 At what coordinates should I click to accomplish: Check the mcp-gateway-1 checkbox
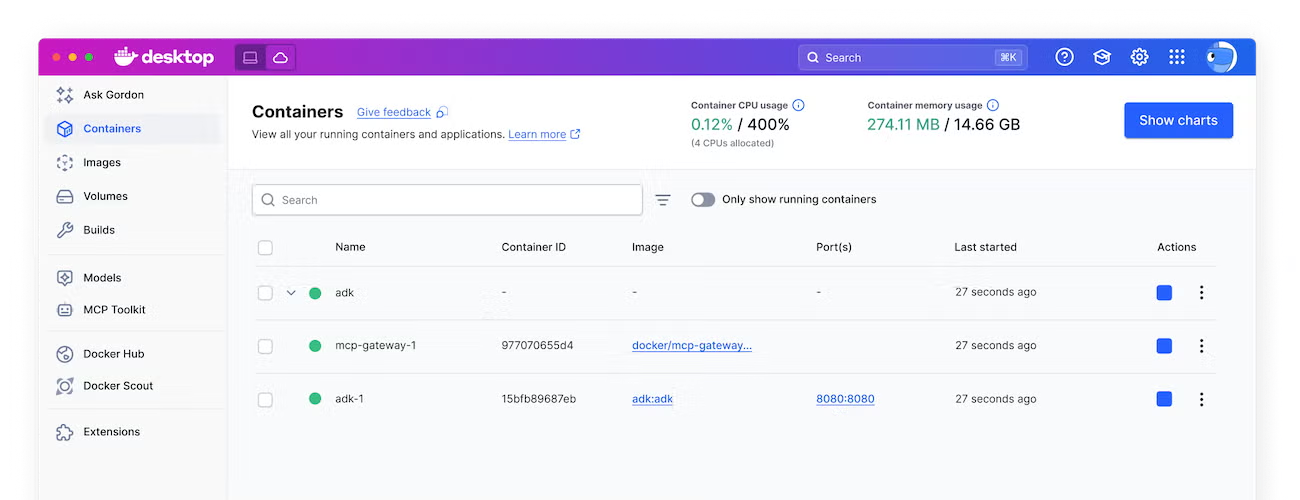(x=265, y=346)
